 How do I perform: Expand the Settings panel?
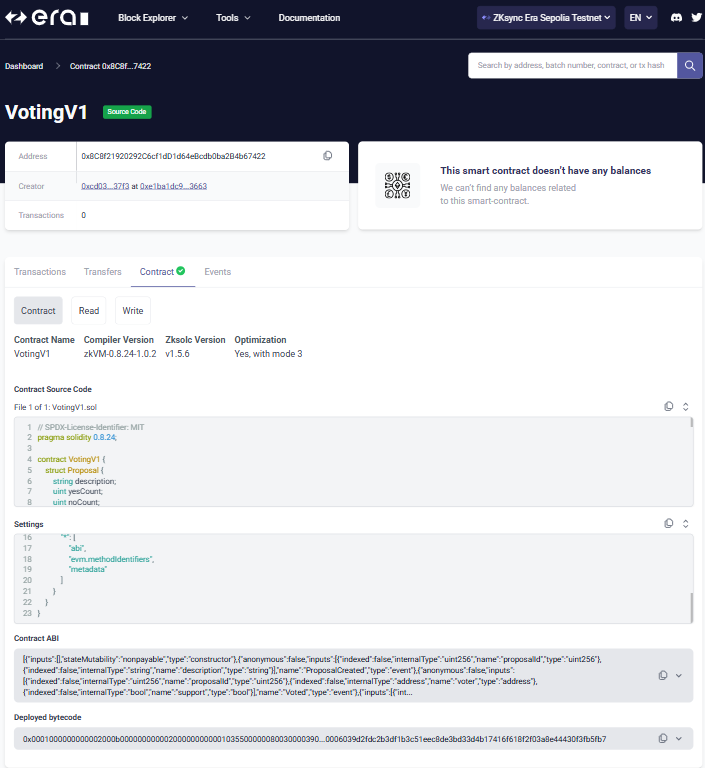click(x=685, y=524)
